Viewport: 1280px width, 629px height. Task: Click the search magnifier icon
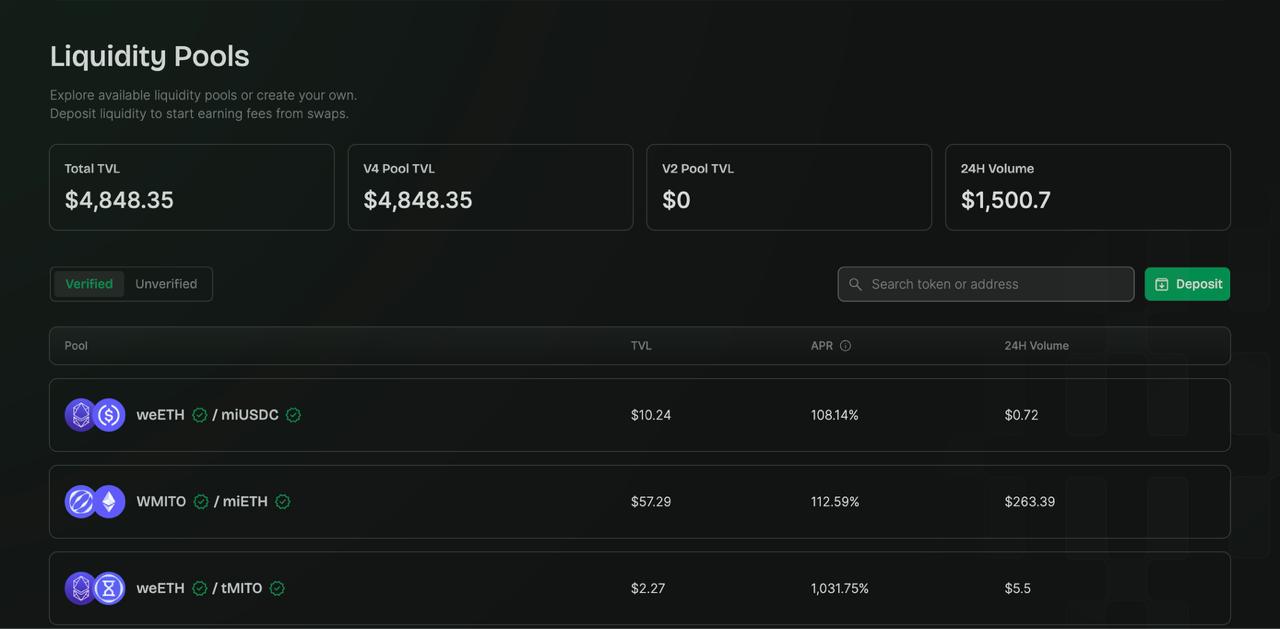(x=855, y=284)
